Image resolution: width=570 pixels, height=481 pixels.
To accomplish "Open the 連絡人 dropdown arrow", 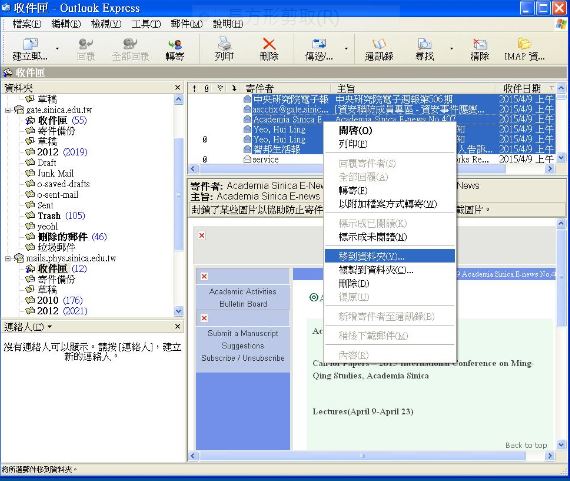I will click(x=49, y=326).
